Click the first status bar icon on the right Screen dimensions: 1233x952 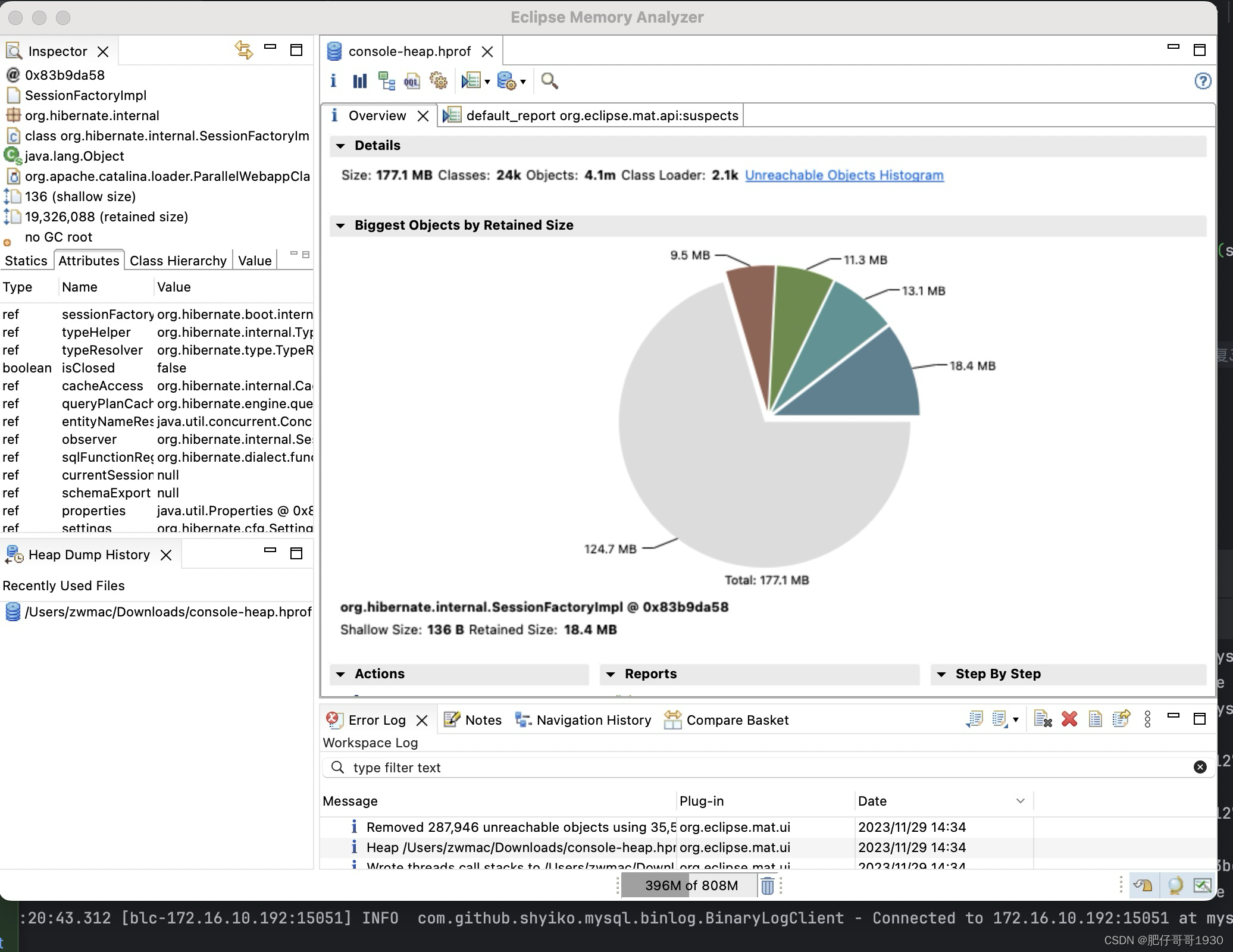click(1143, 885)
